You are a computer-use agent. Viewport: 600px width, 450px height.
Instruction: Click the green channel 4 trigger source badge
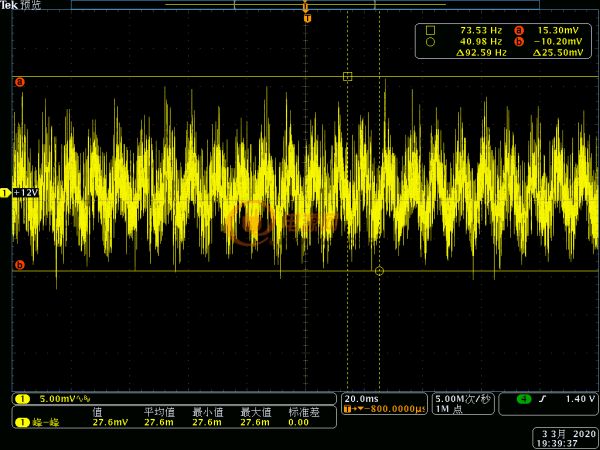[x=524, y=399]
